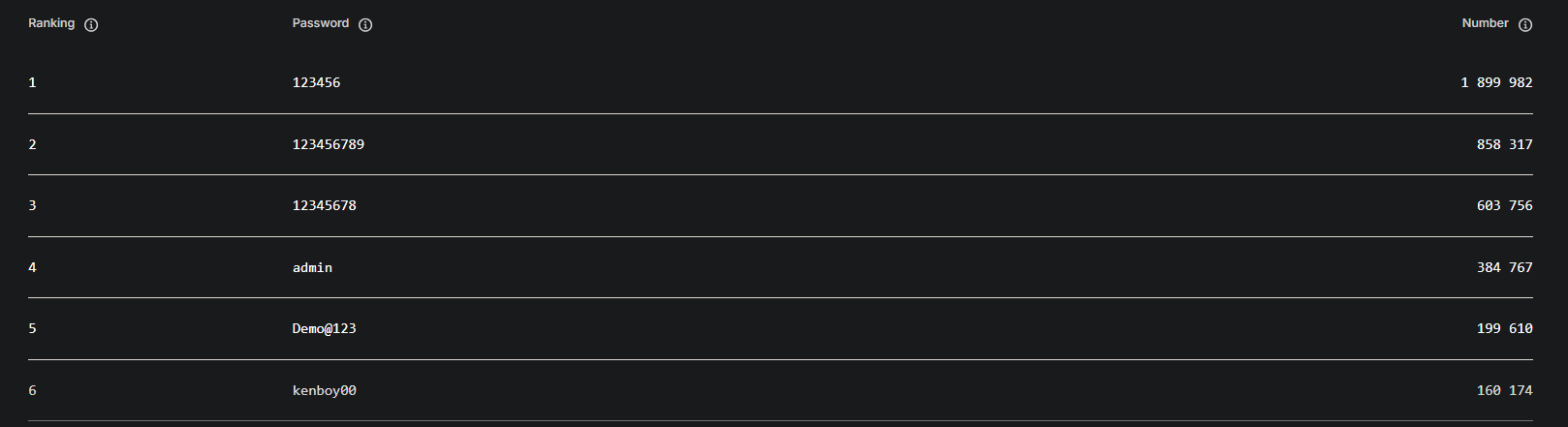Select the password 12345678
Image resolution: width=1568 pixels, height=427 pixels.
coord(324,205)
